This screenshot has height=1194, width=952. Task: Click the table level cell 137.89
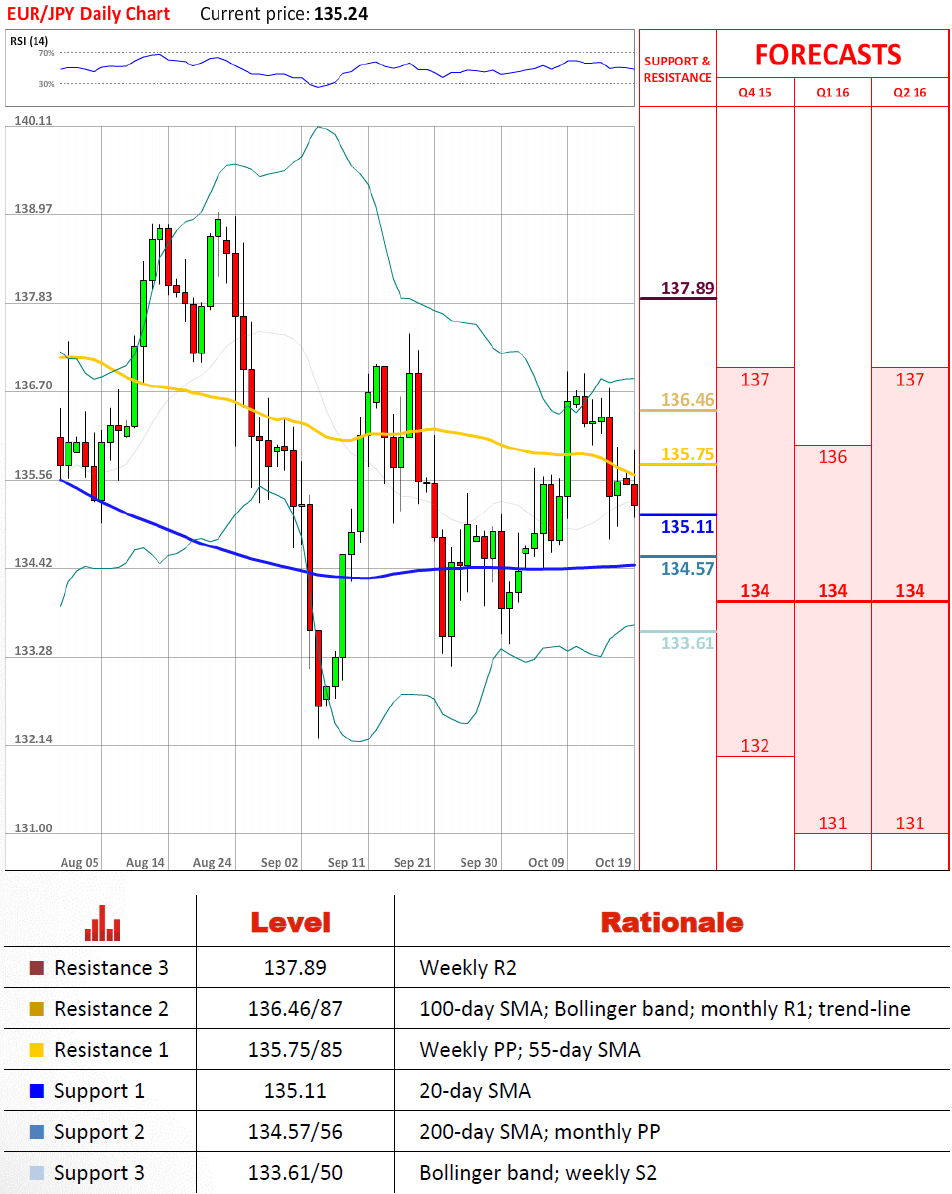pos(295,968)
